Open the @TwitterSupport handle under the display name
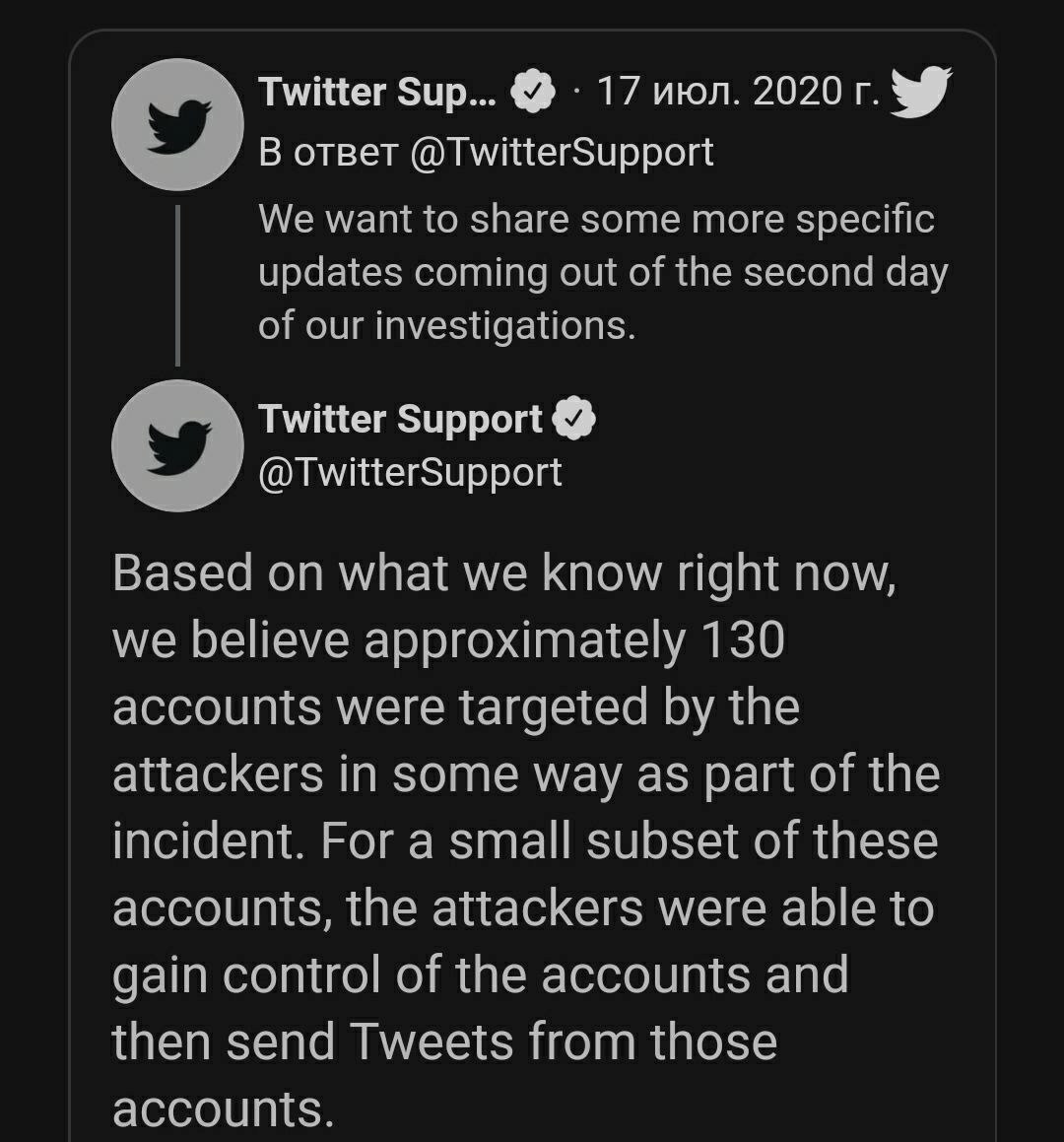Viewport: 1064px width, 1142px height. click(410, 473)
